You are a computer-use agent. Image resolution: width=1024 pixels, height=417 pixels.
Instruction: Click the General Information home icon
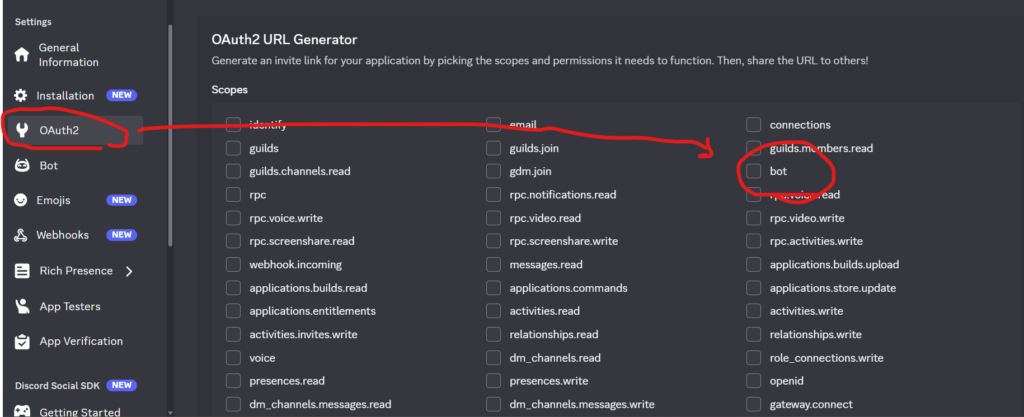tap(21, 55)
